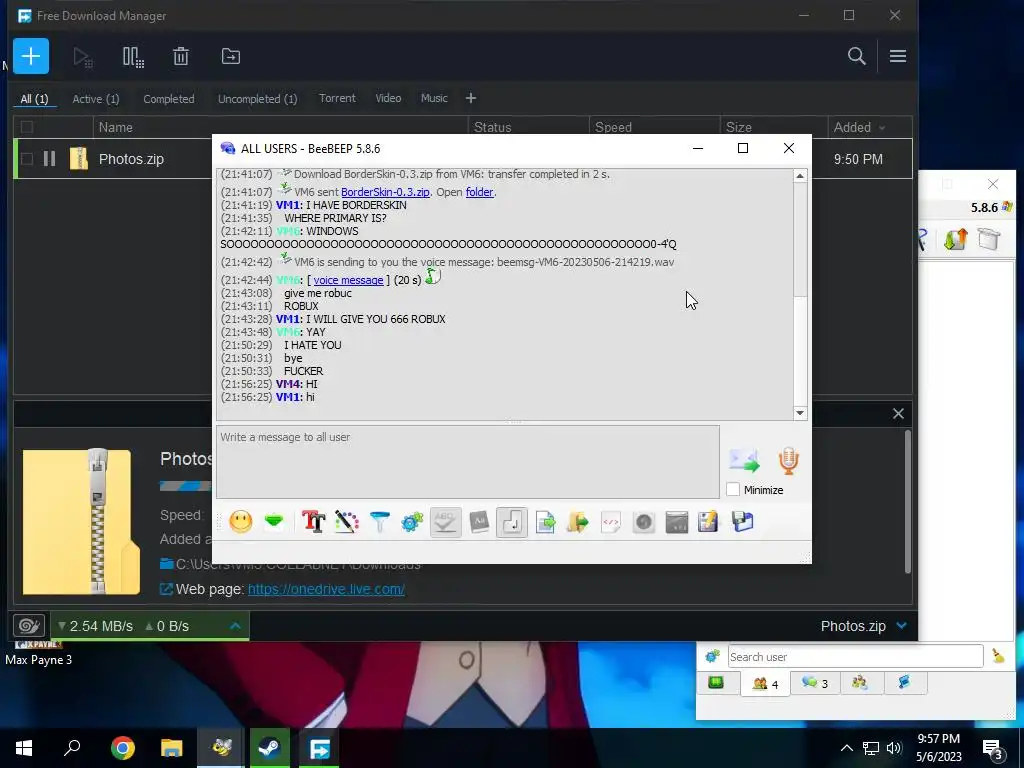Close the download details panel with X
Screen dimensions: 1024x768
click(898, 413)
